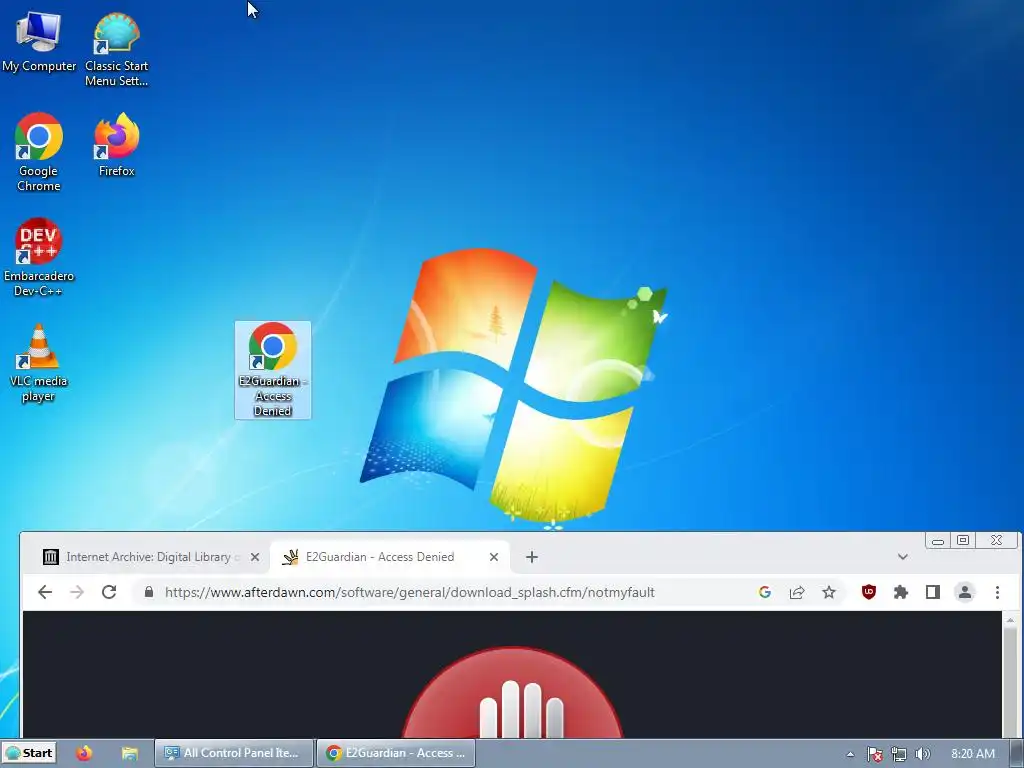This screenshot has height=768, width=1024.
Task: Open Action Center flag tray icon
Action: pos(875,754)
